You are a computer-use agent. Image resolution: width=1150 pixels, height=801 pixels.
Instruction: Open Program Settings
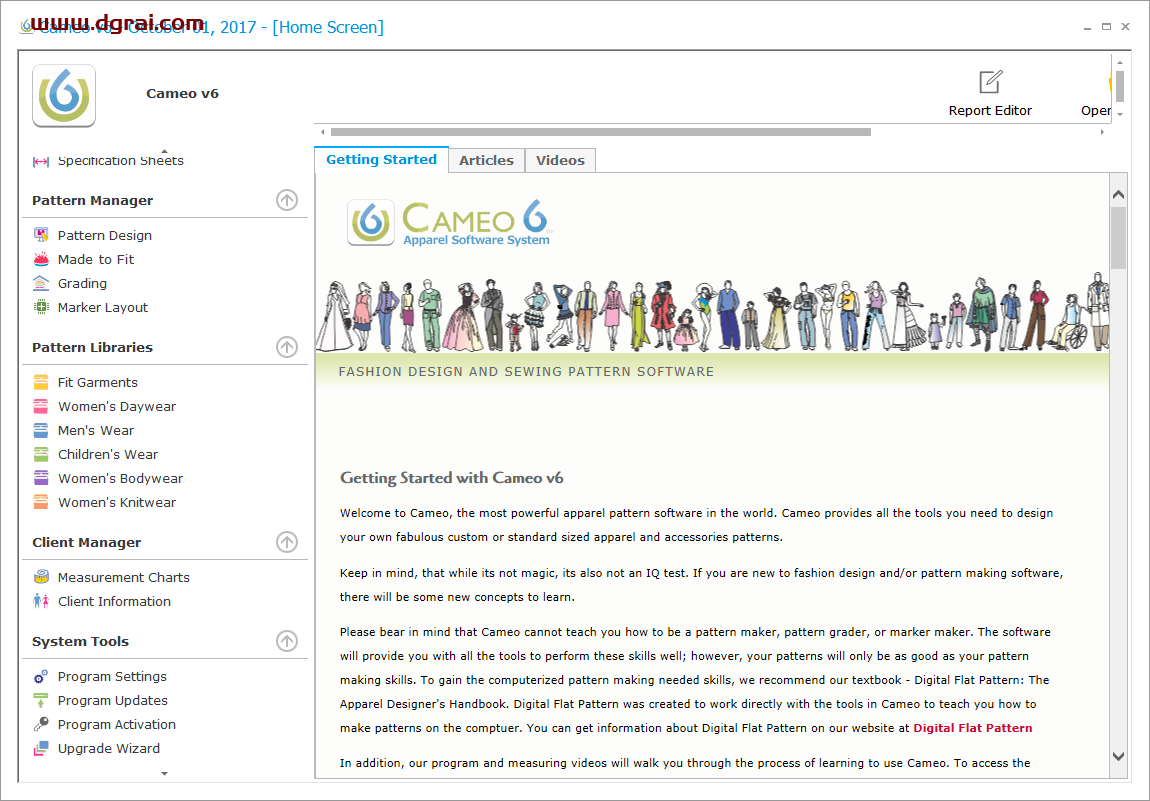click(112, 677)
